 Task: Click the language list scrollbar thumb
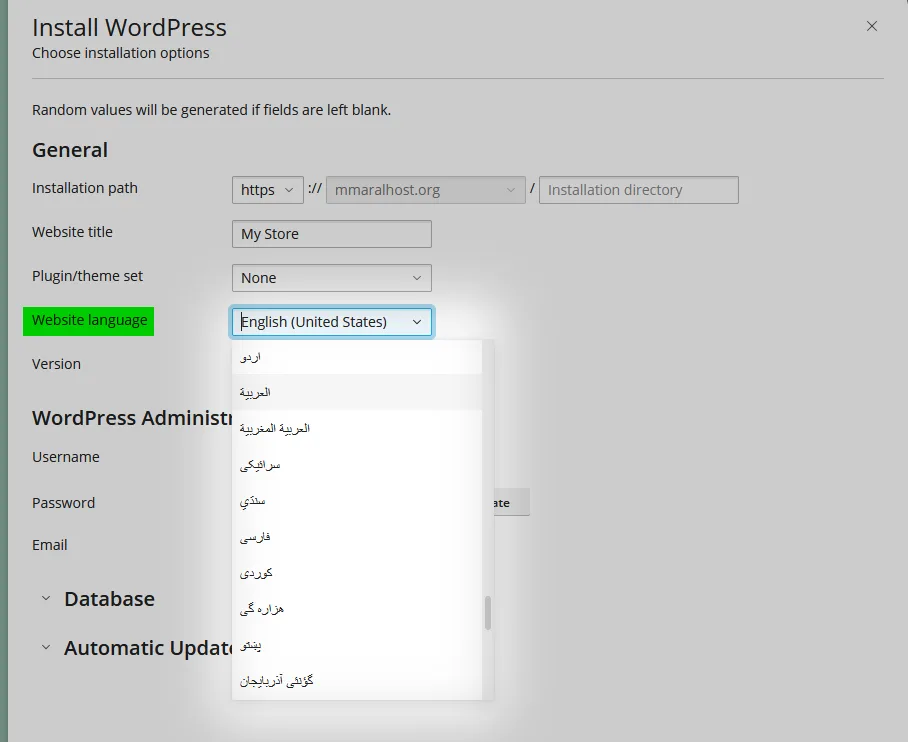(488, 612)
